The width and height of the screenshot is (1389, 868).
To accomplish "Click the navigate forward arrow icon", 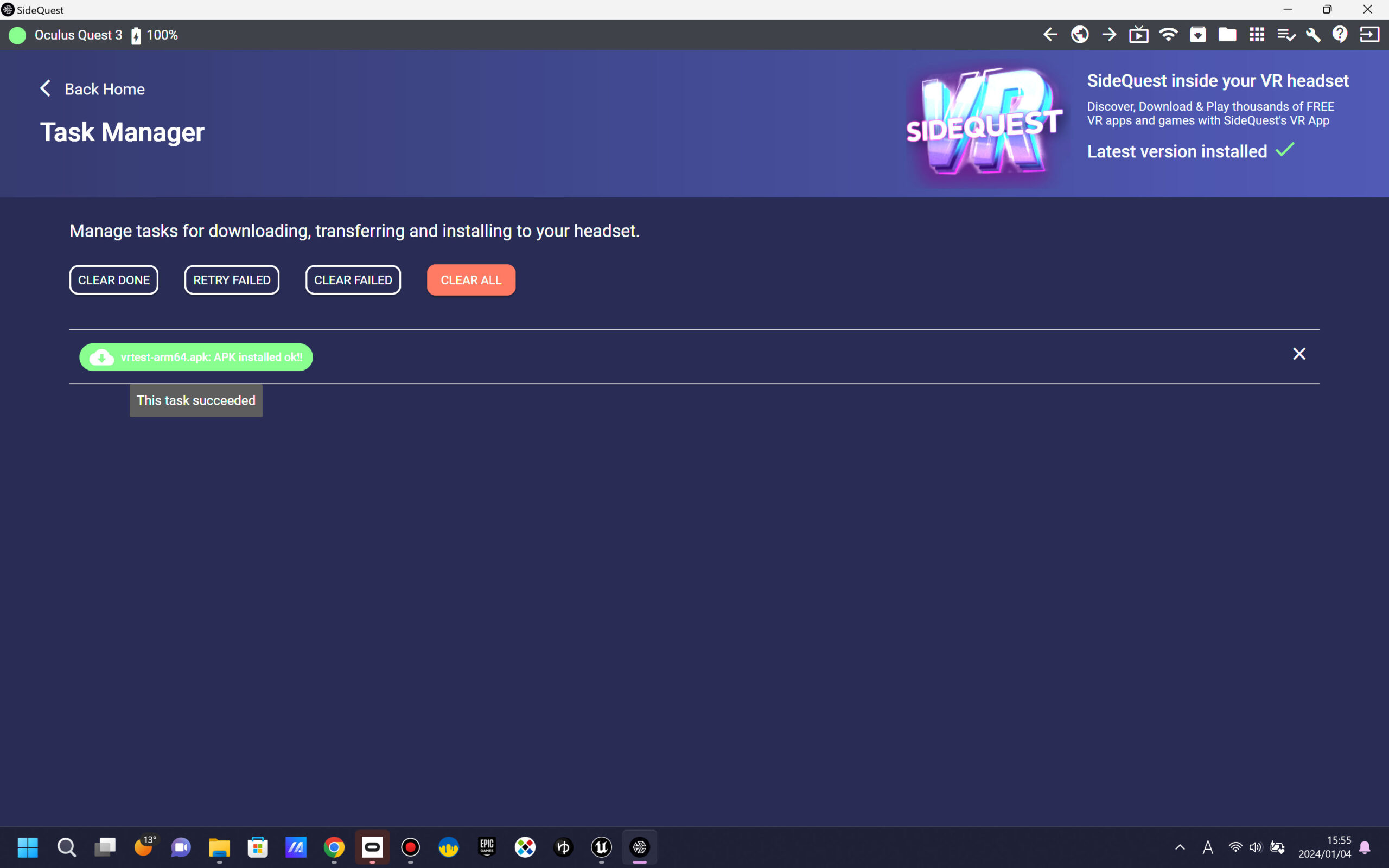I will point(1109,34).
